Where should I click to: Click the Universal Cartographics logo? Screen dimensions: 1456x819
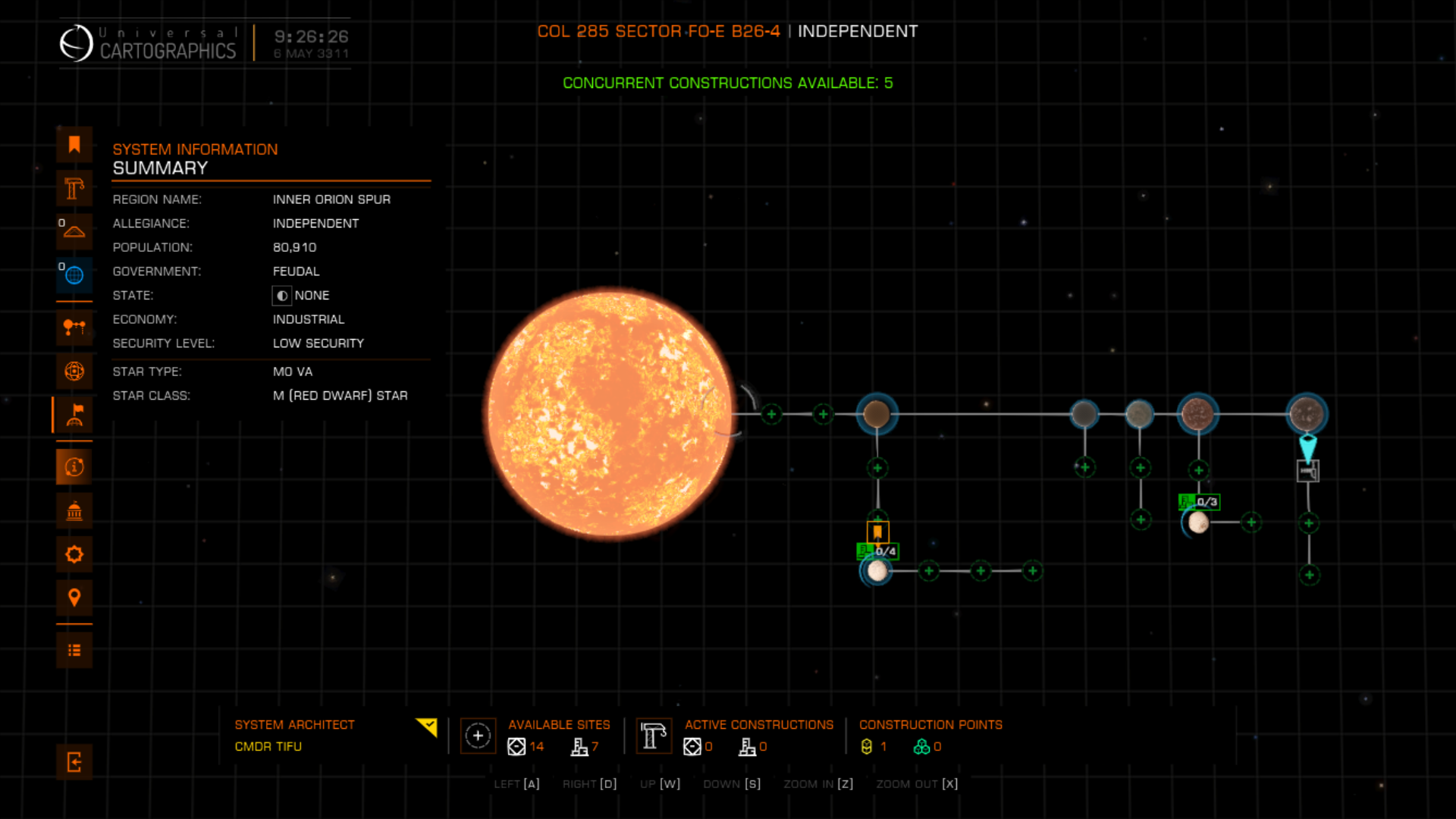pyautogui.click(x=148, y=43)
